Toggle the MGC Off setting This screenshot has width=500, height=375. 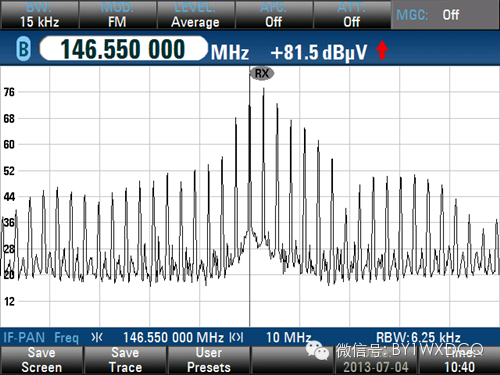coord(445,15)
